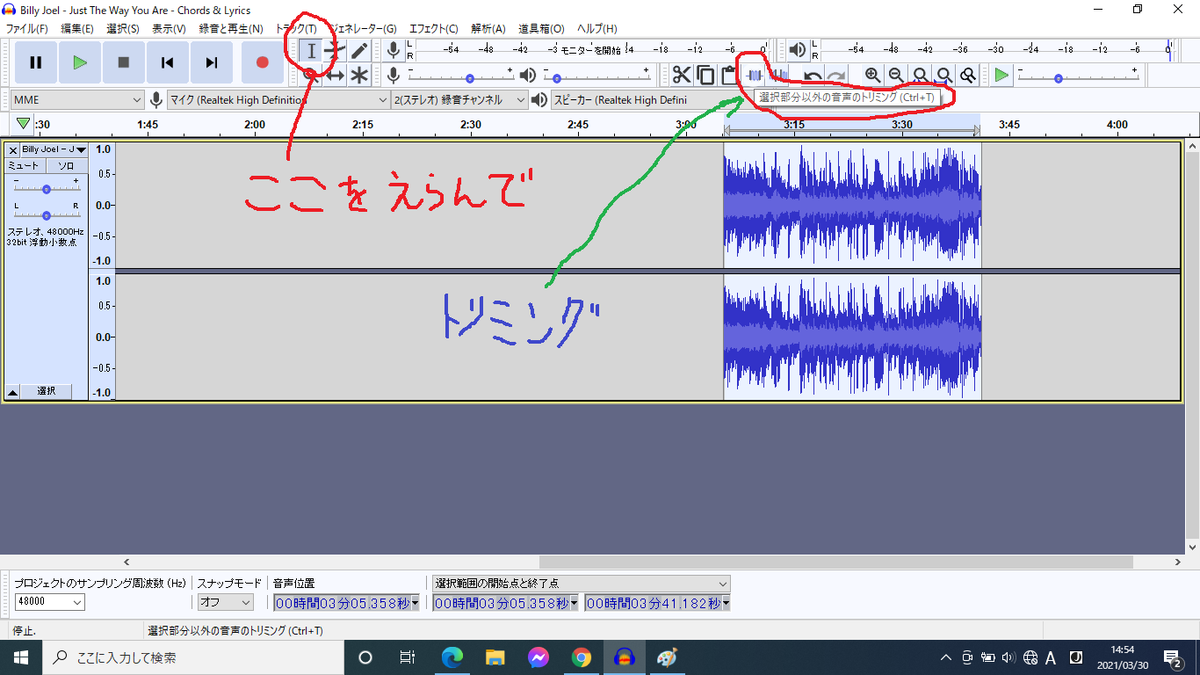Open the ヘルプ(H) menu
The height and width of the screenshot is (675, 1200).
pos(597,29)
